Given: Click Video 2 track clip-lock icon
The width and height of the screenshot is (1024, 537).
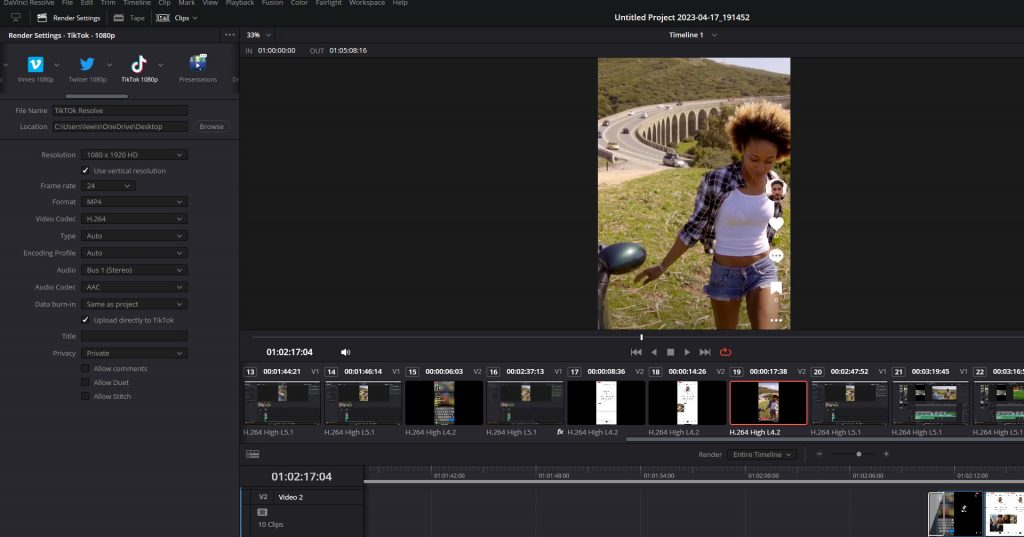Looking at the screenshot, I should click(263, 512).
